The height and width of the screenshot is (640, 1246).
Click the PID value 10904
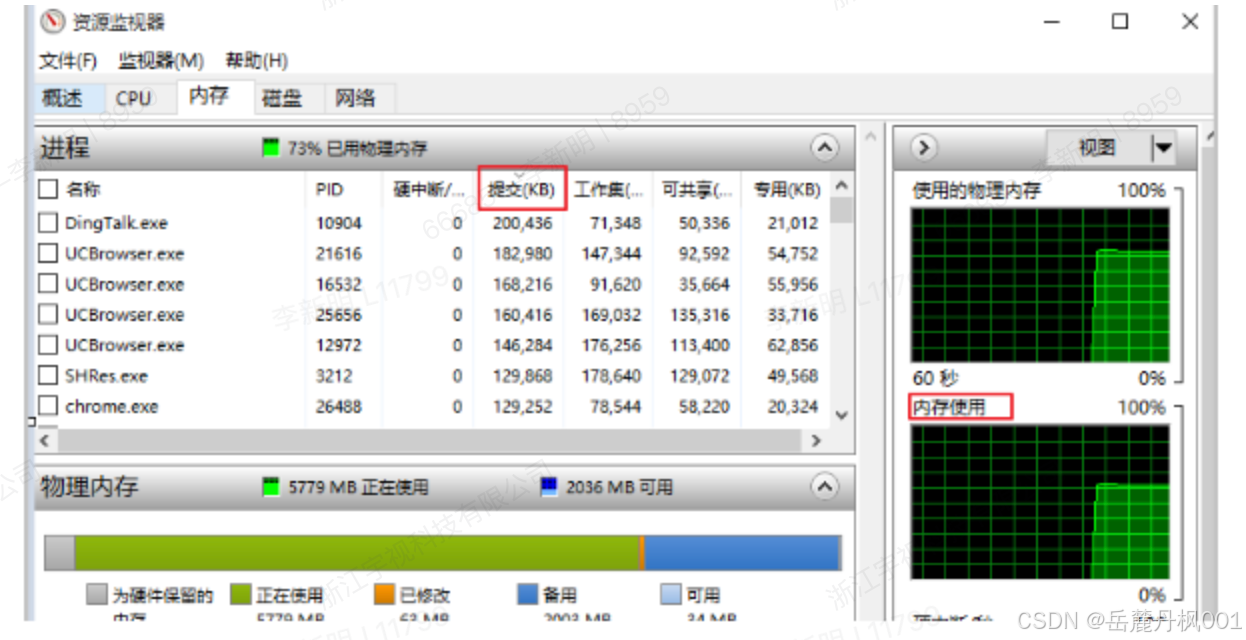pyautogui.click(x=338, y=223)
